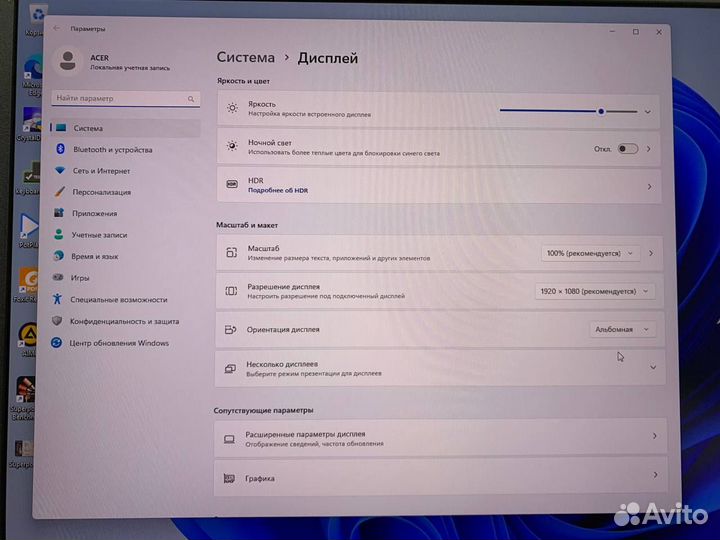Select Время и язык in sidebar
Screen dimensions: 720x540
point(95,256)
